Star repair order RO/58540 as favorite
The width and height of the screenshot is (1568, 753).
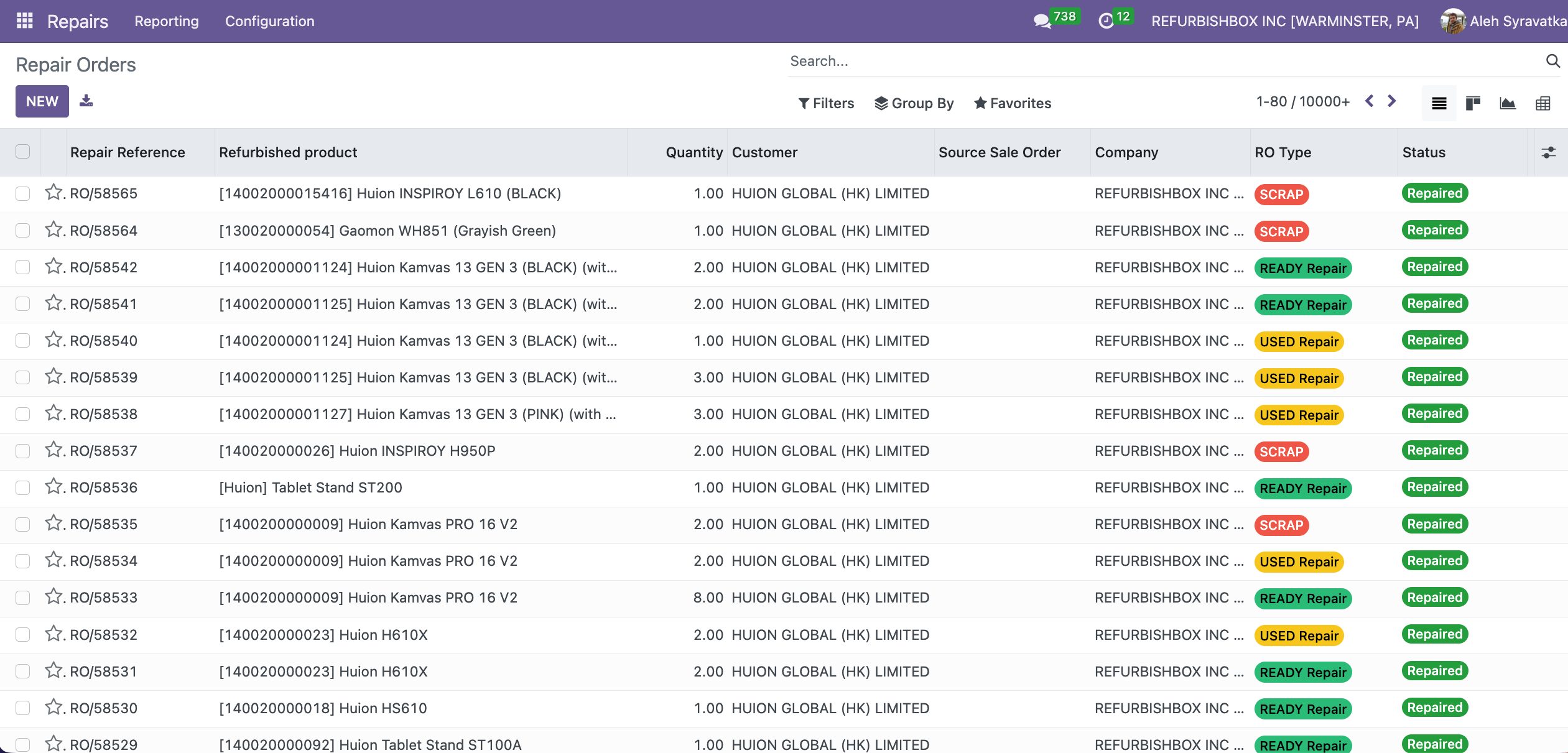tap(53, 340)
